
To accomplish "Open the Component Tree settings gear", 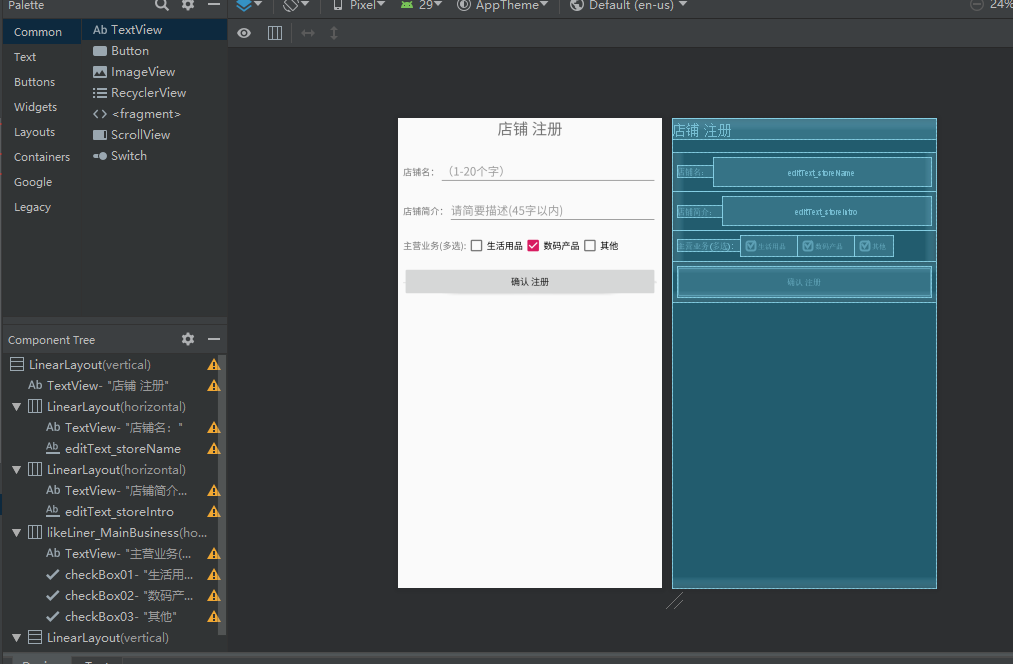I will coord(187,339).
